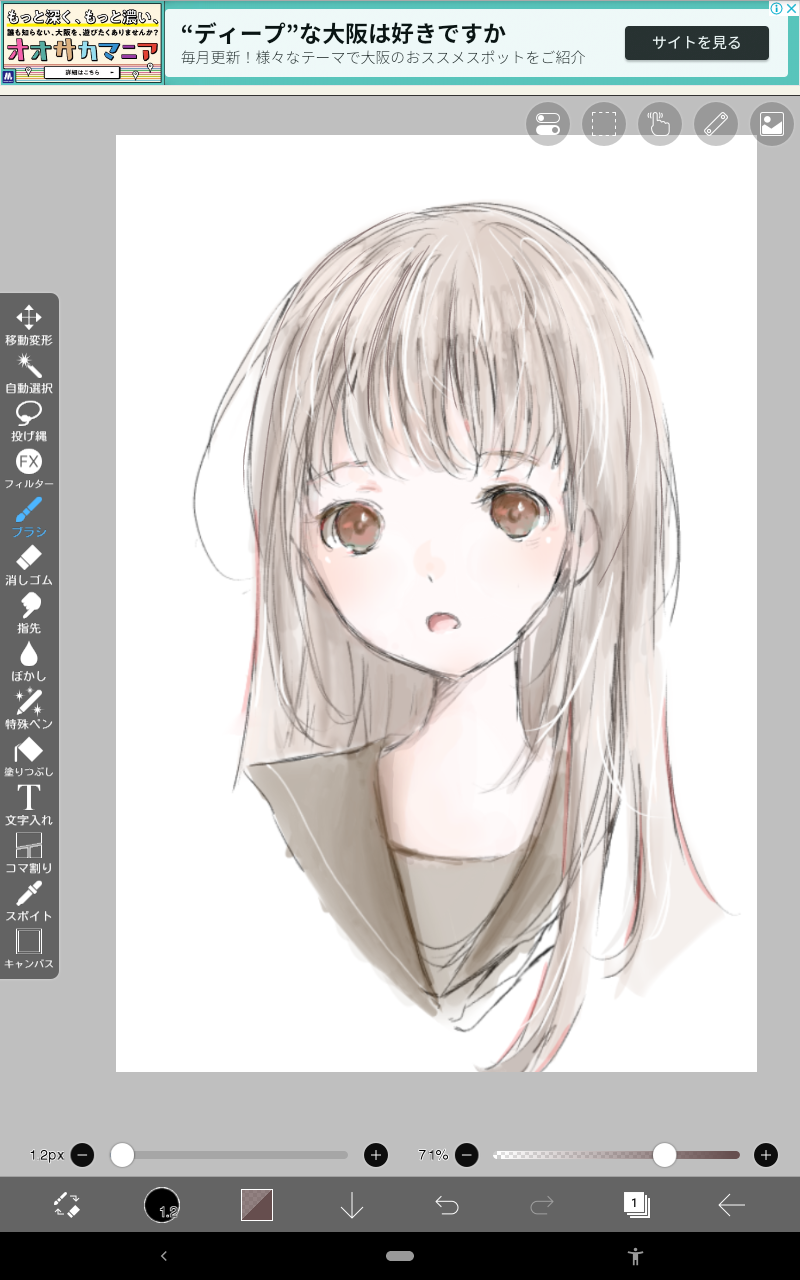Close the ad with the X icon
Viewport: 800px width, 1280px height.
coord(791,8)
